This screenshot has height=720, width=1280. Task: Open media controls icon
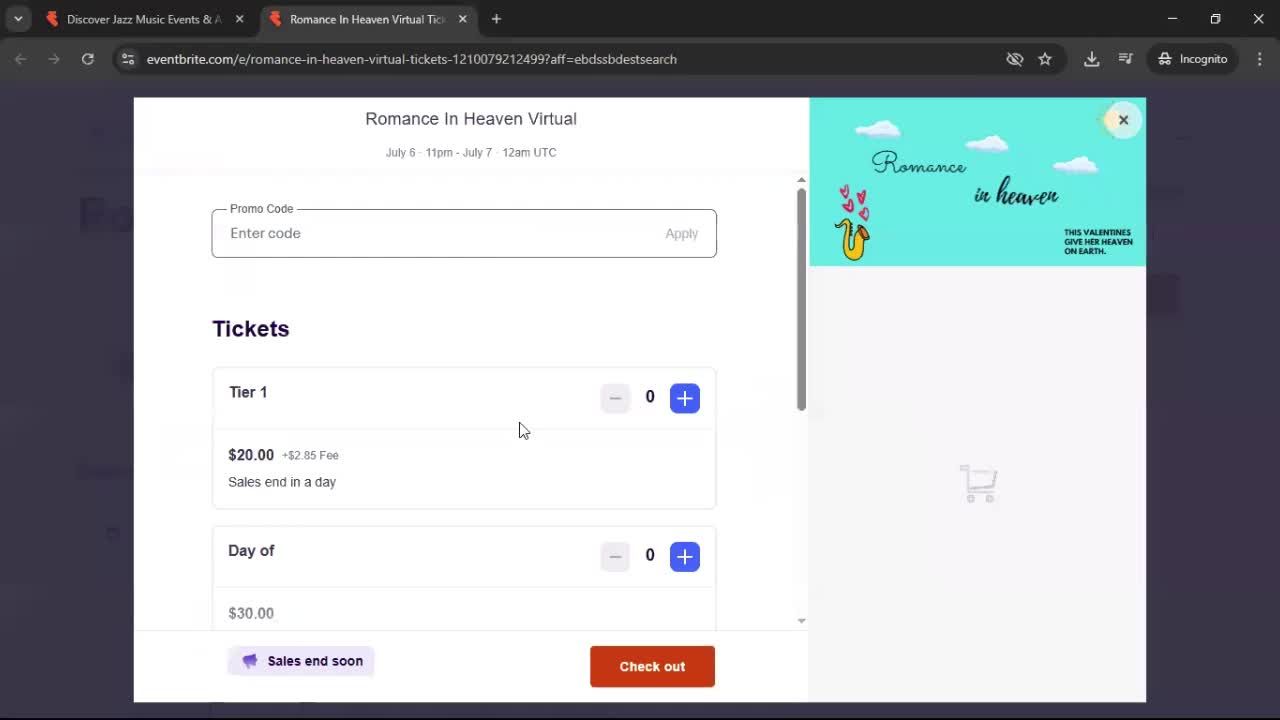pyautogui.click(x=1125, y=59)
